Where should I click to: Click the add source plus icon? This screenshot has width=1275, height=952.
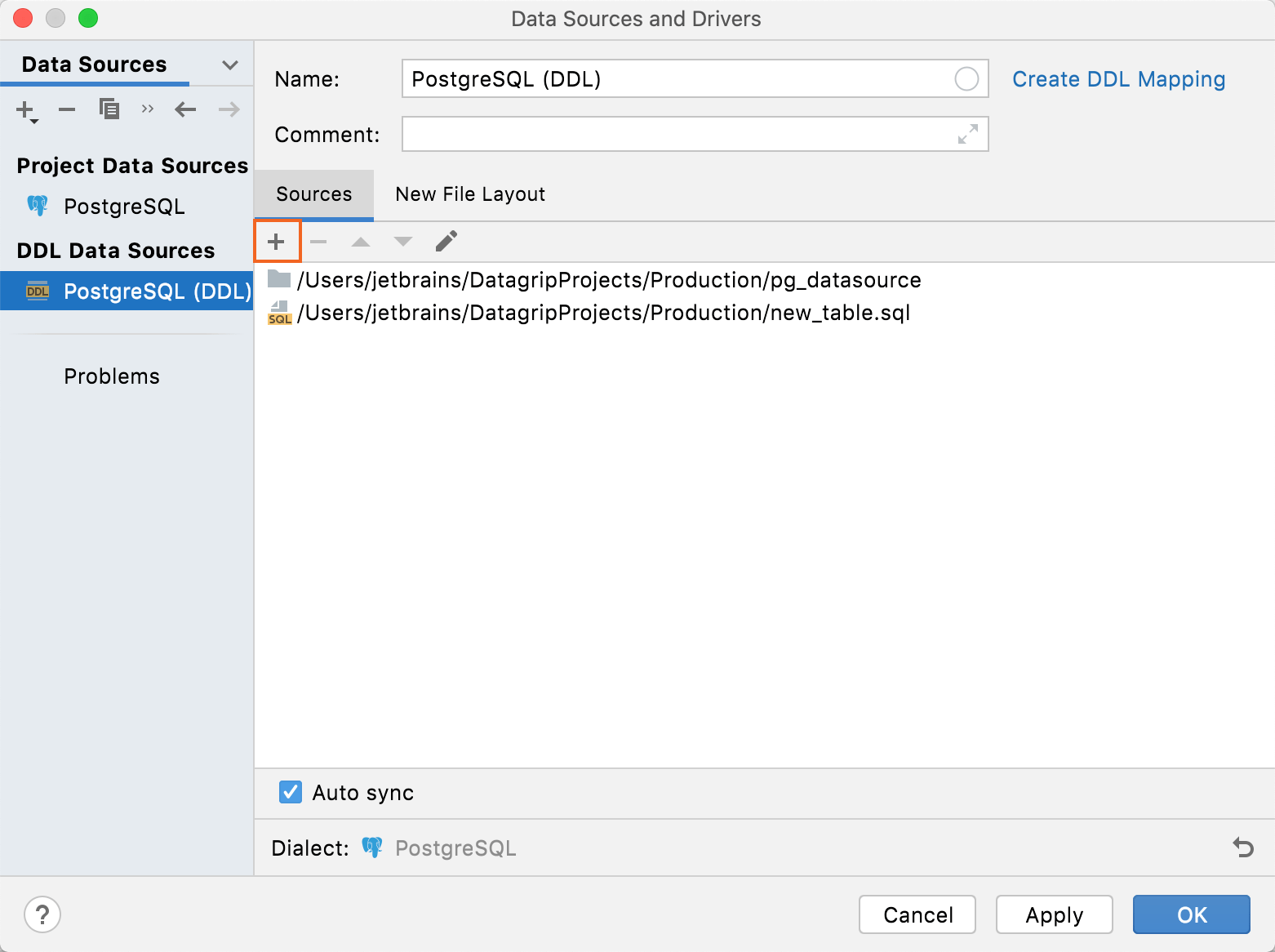click(x=277, y=242)
